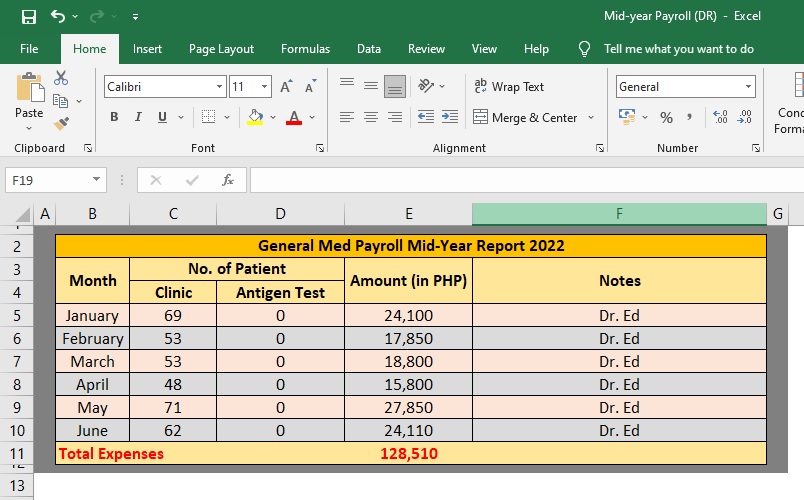
Task: Toggle Bold formatting
Action: point(114,117)
